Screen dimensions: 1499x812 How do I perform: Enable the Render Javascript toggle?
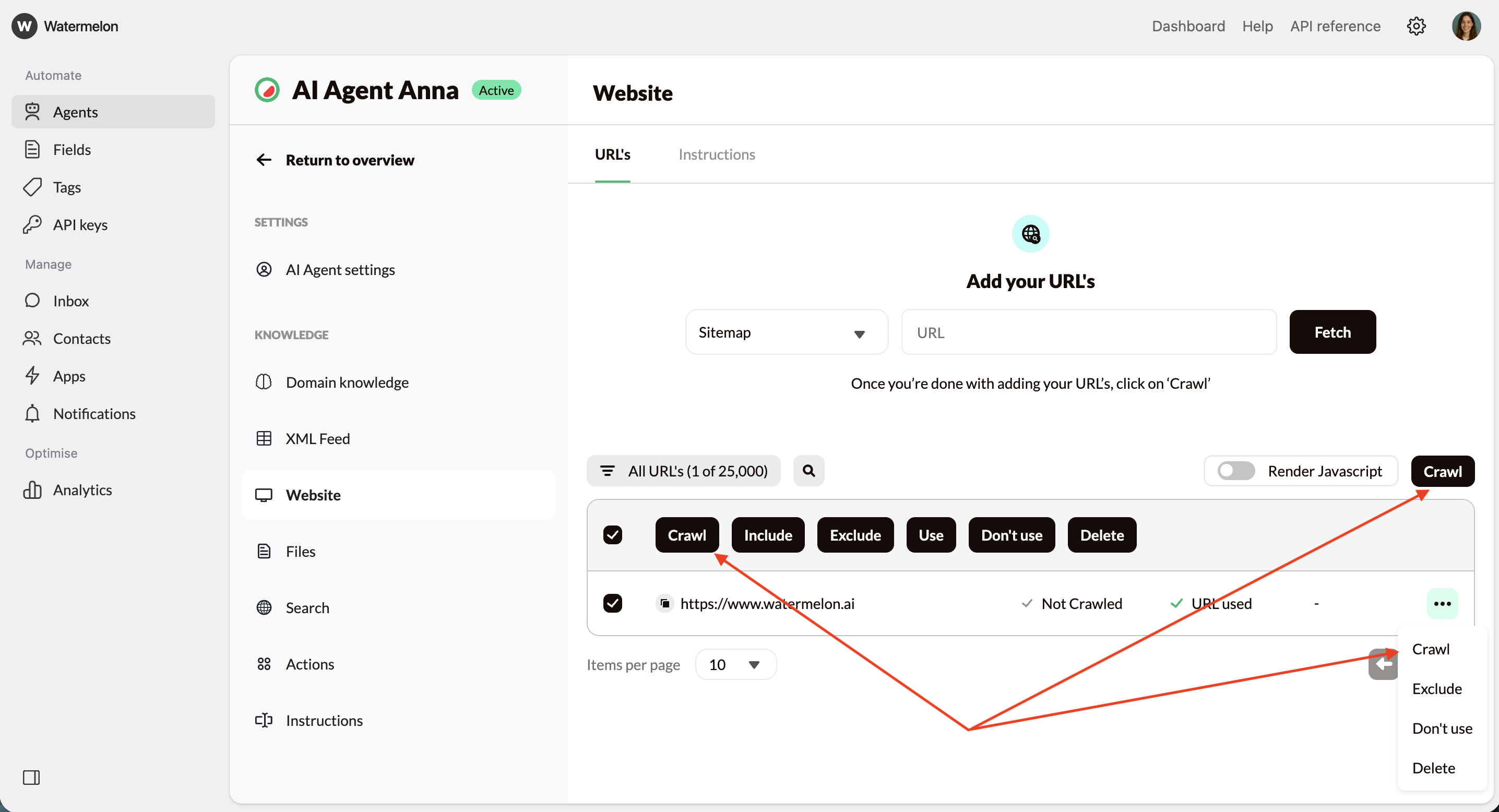[1235, 471]
